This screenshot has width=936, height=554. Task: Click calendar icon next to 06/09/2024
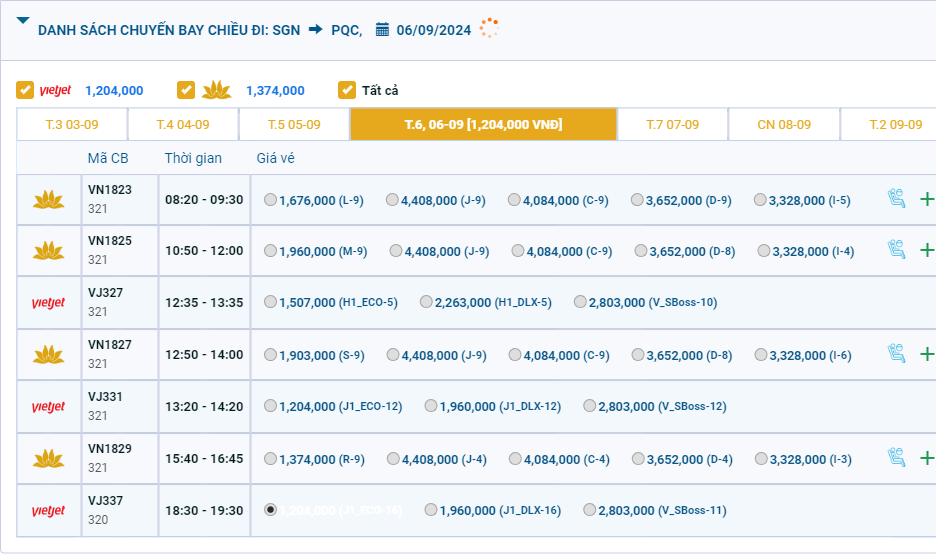click(x=382, y=29)
